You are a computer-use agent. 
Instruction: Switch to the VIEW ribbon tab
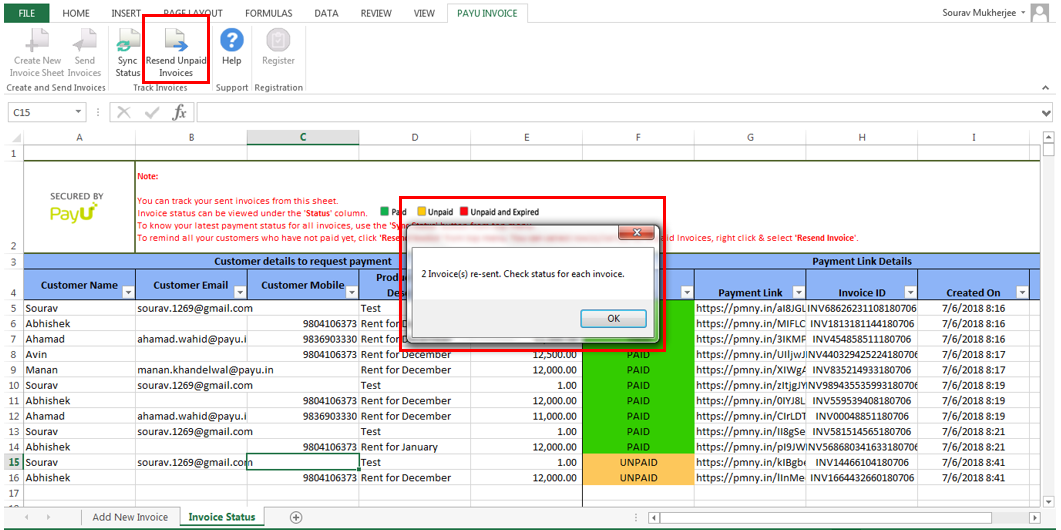click(424, 13)
